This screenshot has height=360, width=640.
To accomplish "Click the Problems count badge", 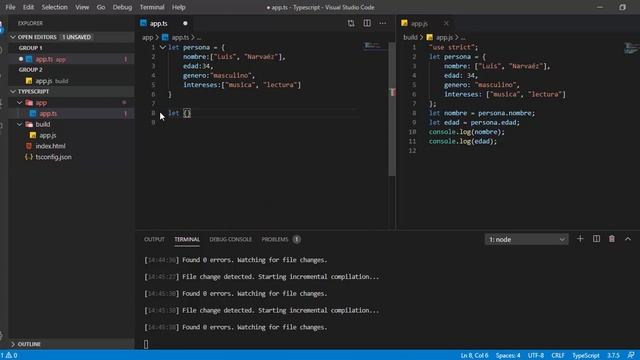I will coord(297,240).
